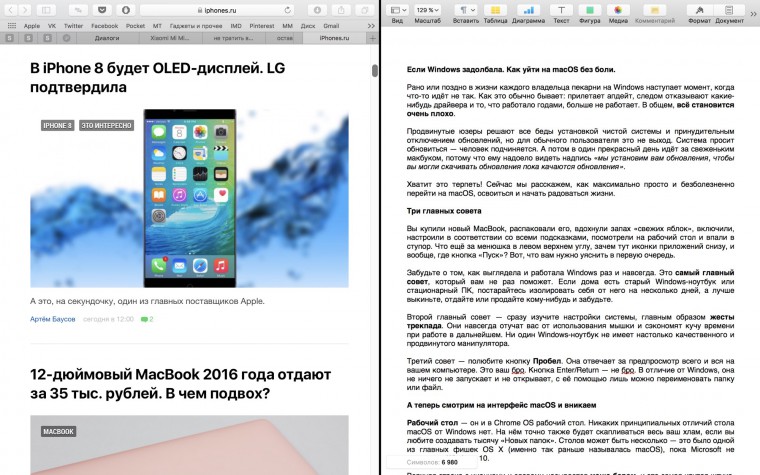Screen dimensions: 760x475
Task: Open the VK bookmark
Action: tap(52, 26)
